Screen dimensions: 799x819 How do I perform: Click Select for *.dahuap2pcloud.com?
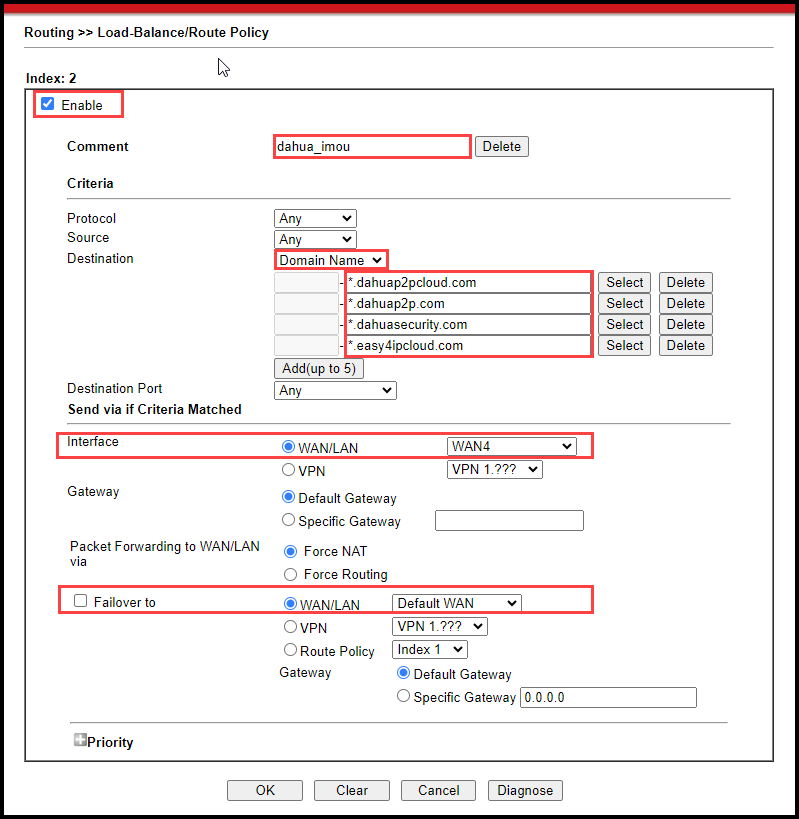click(x=625, y=283)
